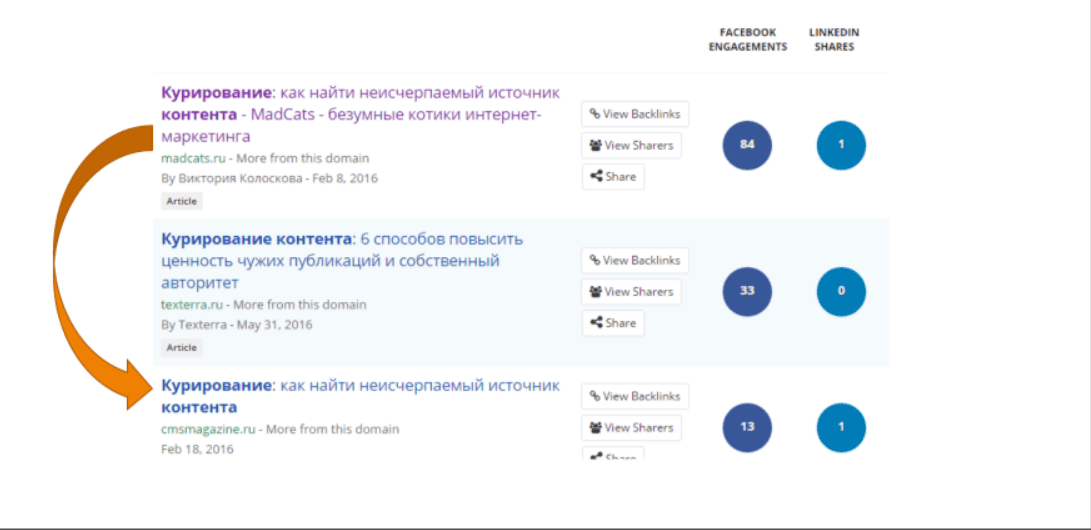
Task: Click View Sharers for the madcats.ru article
Action: [x=631, y=145]
